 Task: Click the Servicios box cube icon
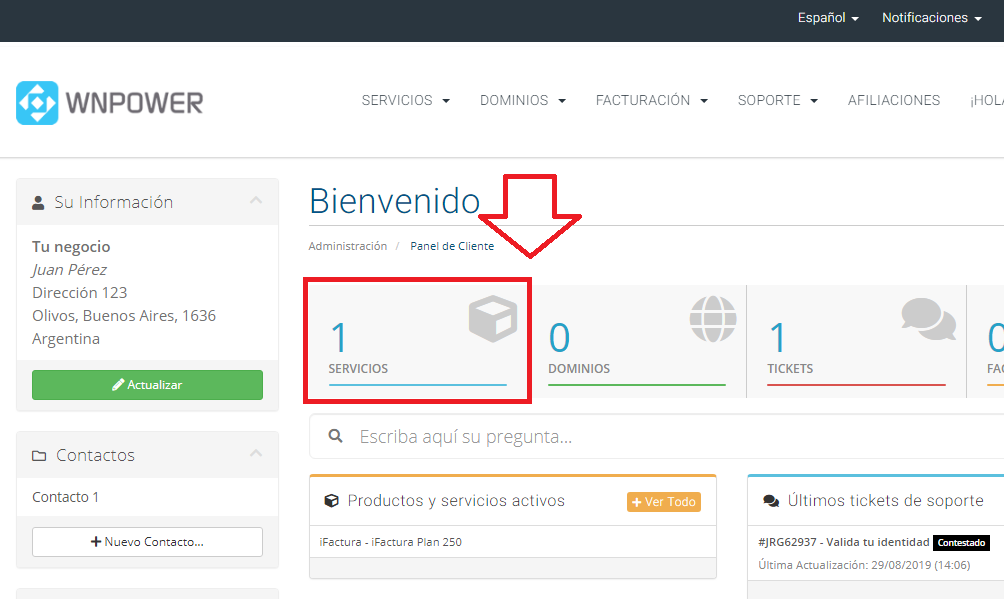pos(493,318)
